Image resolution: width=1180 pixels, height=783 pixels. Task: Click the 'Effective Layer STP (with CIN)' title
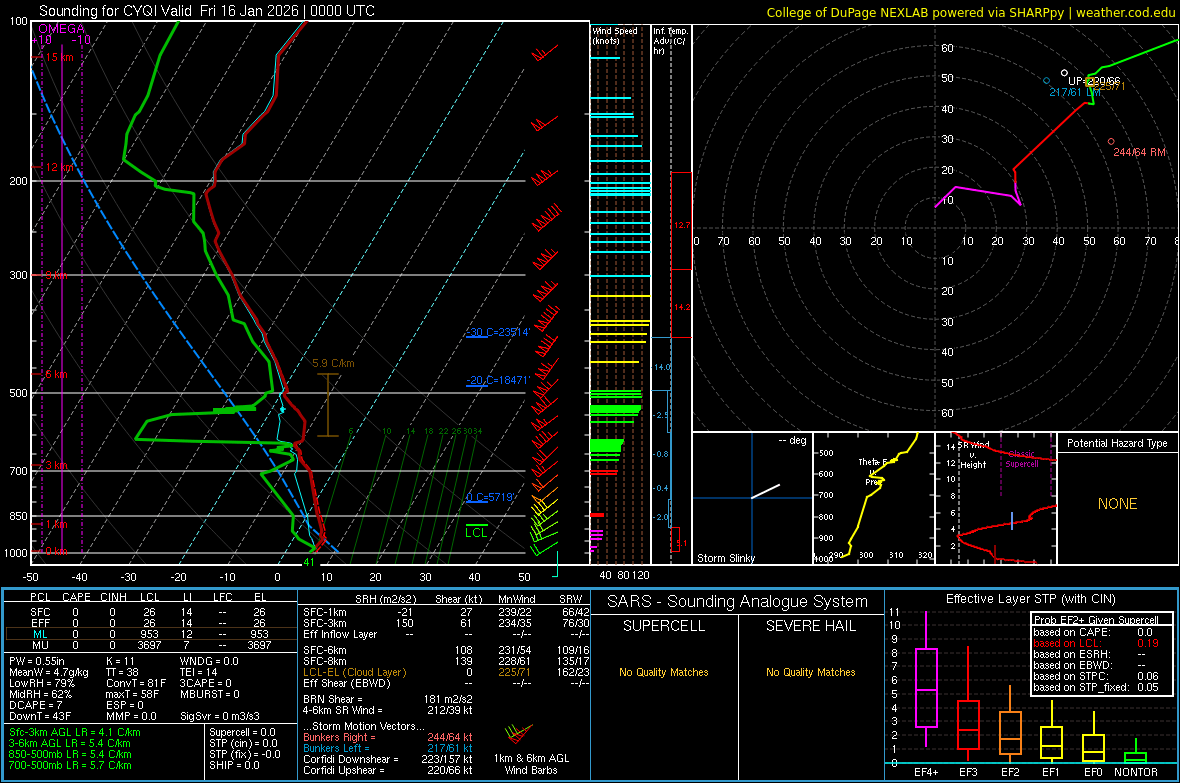[1030, 599]
